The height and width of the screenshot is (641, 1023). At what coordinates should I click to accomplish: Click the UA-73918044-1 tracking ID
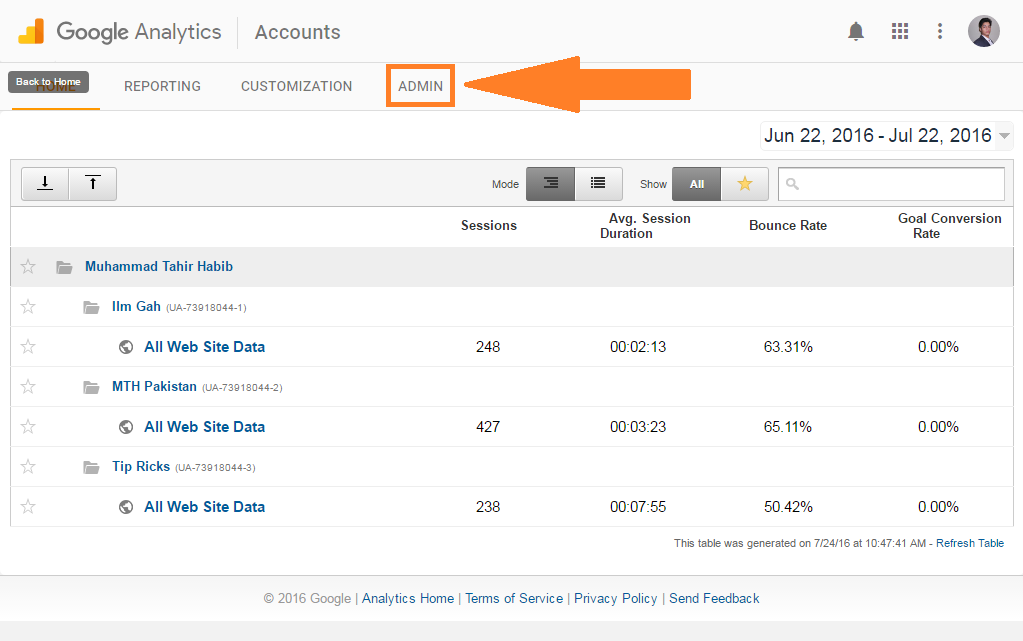pyautogui.click(x=206, y=307)
